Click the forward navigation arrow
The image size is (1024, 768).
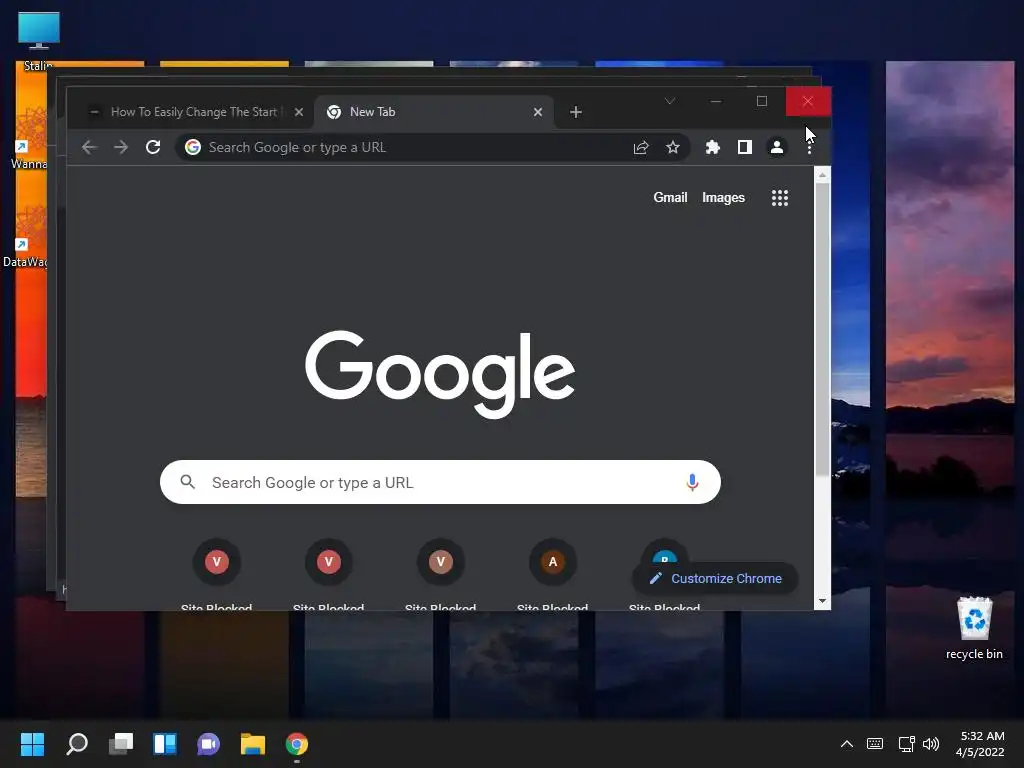coord(121,148)
